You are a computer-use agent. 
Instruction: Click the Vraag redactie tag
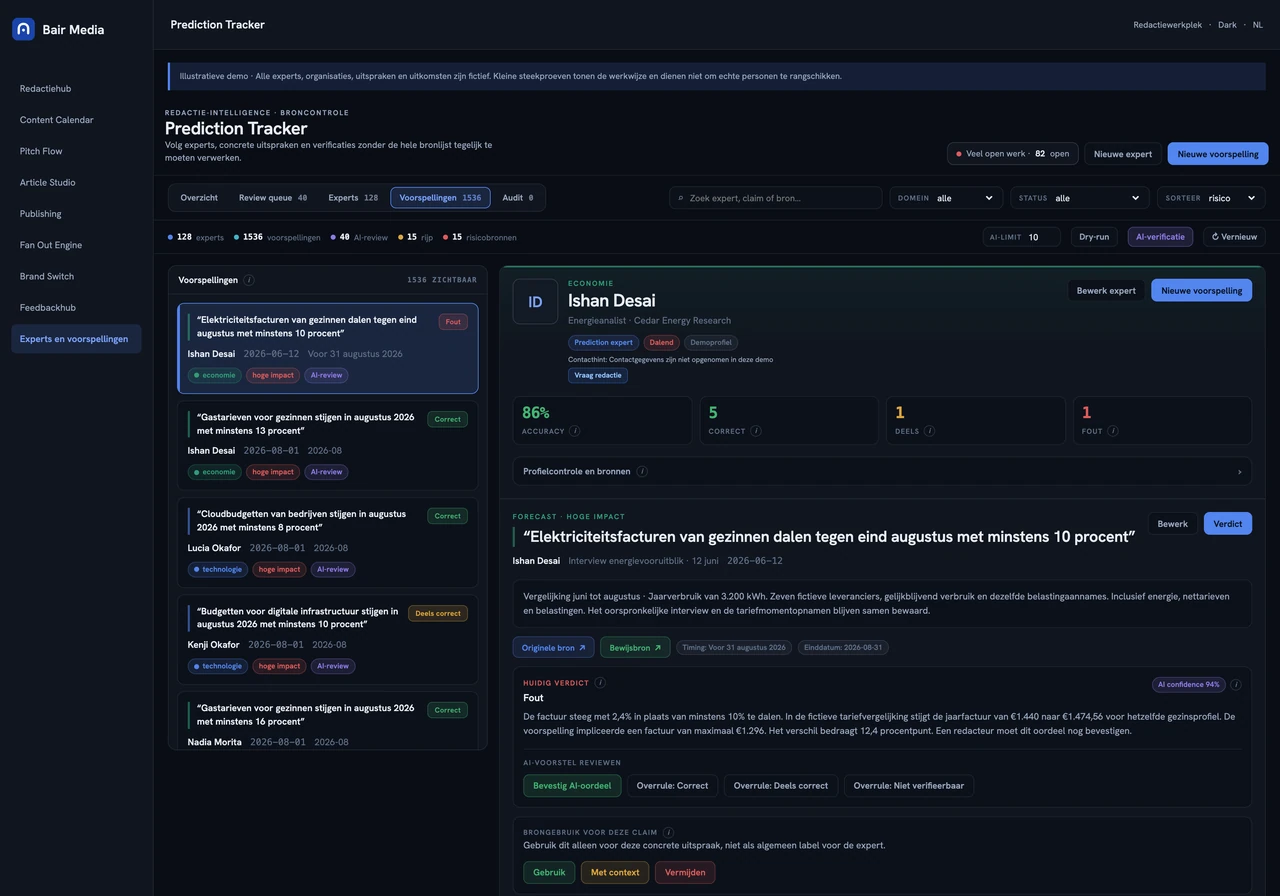tap(598, 375)
